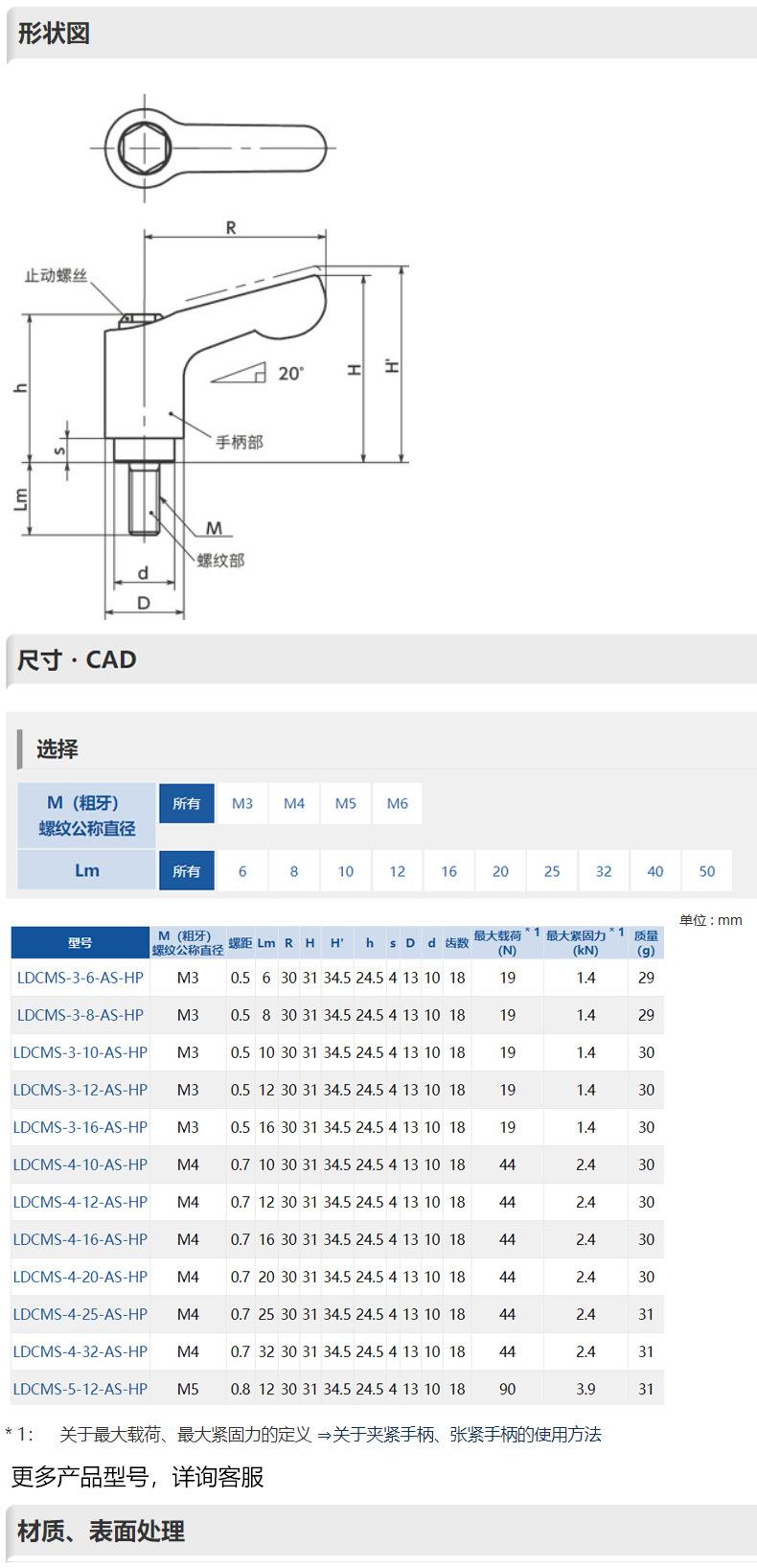The image size is (757, 1568).
Task: Open model LDCMS-4-32-AS-HP link
Action: pyautogui.click(x=80, y=1351)
